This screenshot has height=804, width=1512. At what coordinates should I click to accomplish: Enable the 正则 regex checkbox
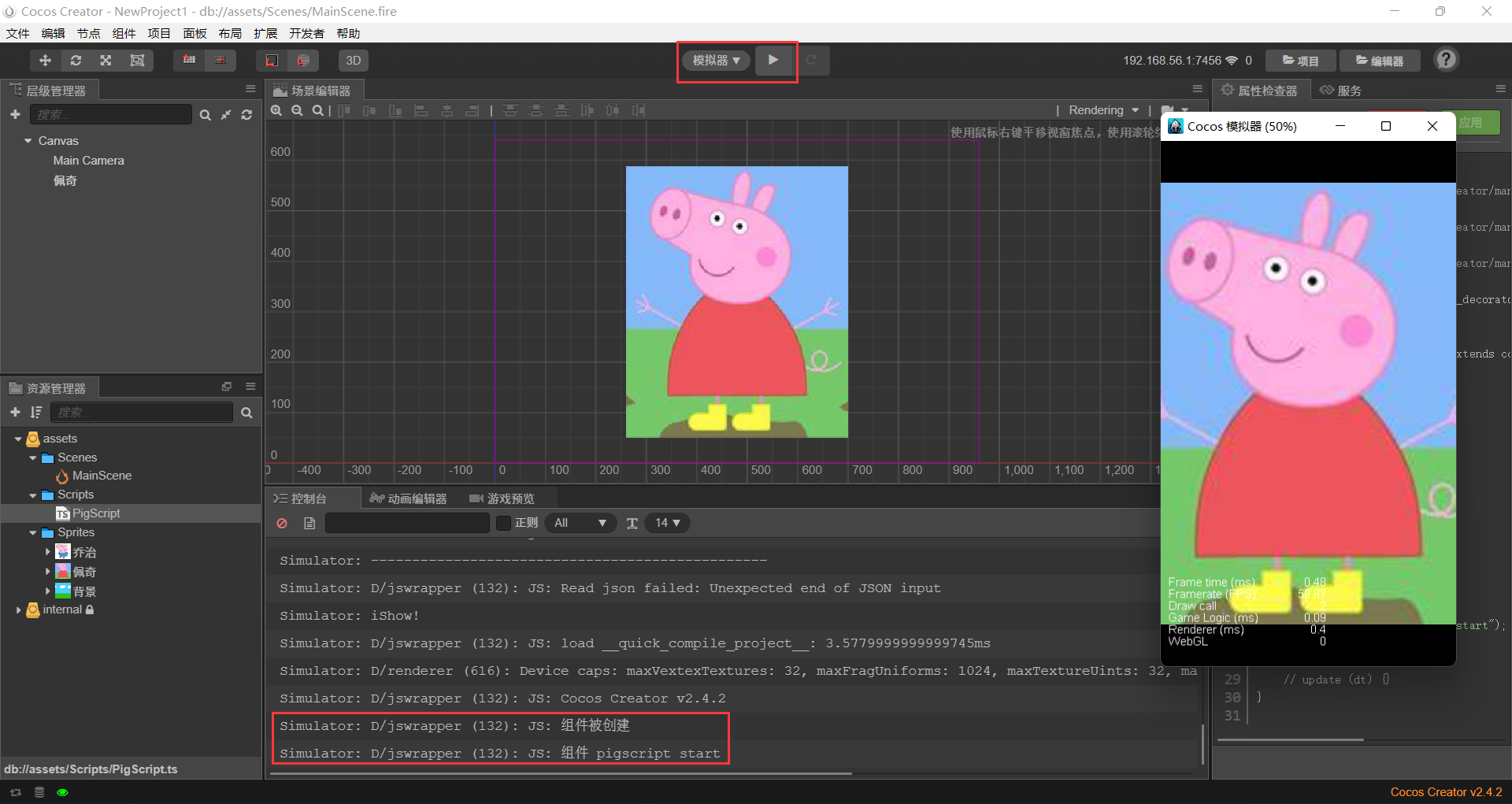[504, 523]
